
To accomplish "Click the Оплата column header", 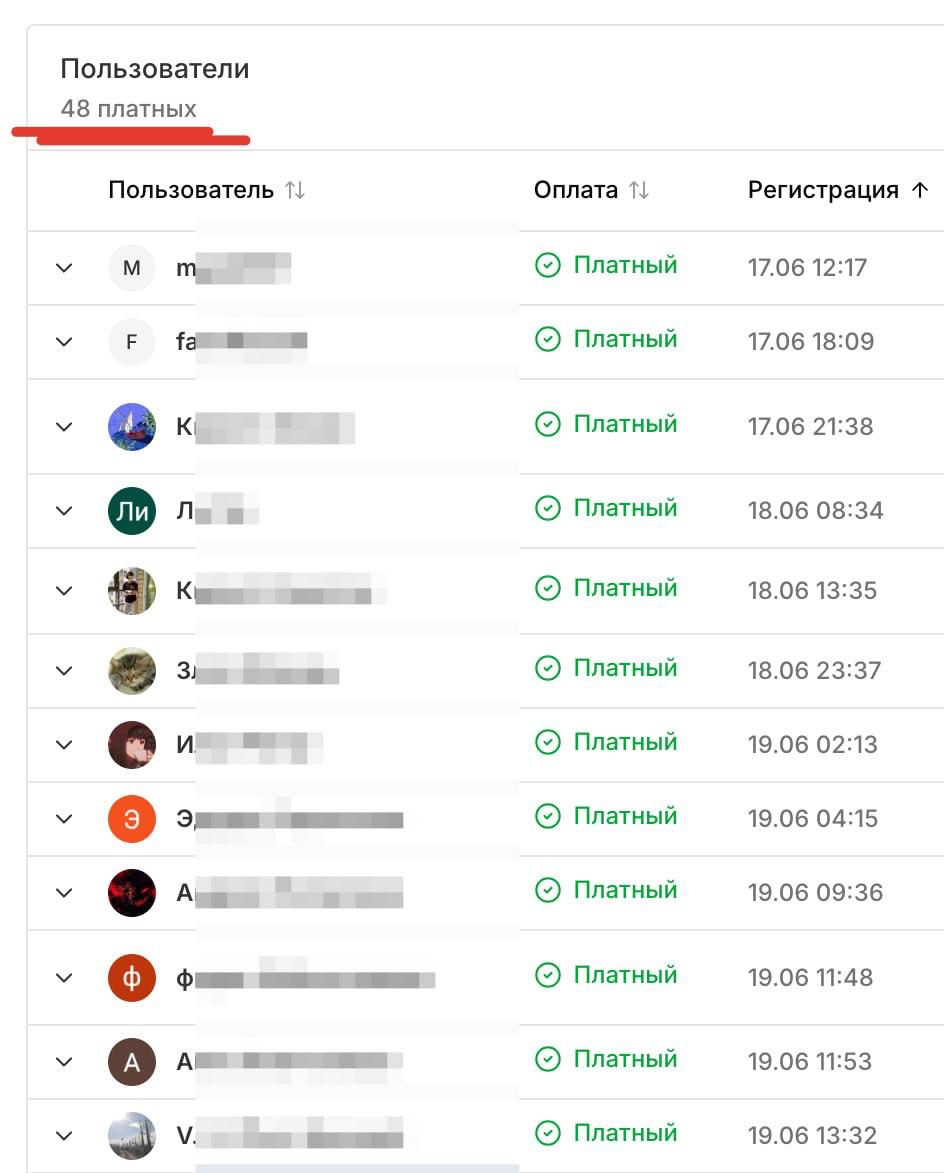I will (x=576, y=190).
